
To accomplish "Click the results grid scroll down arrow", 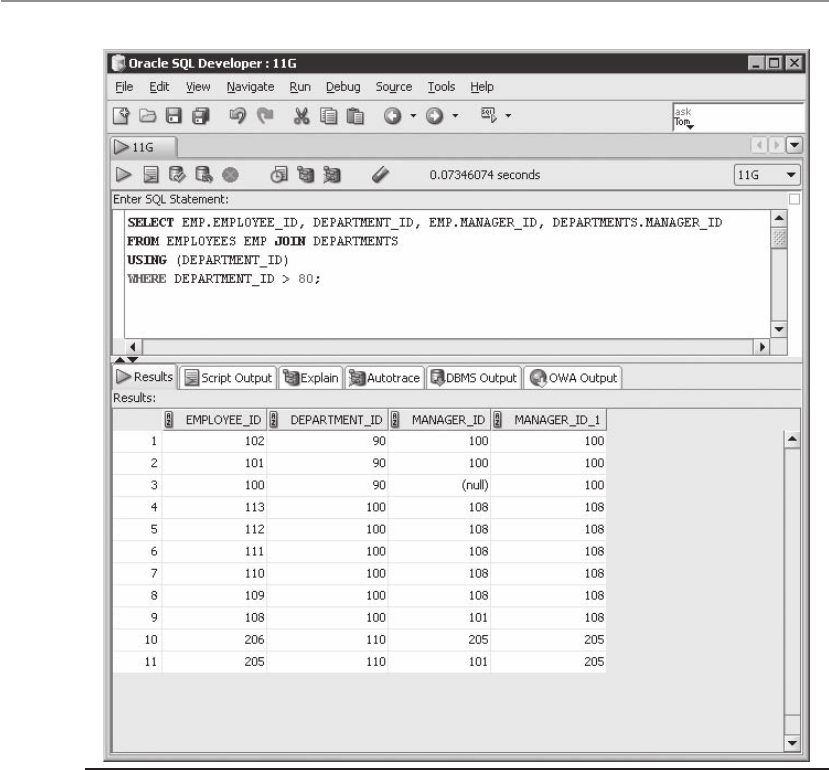I will [x=792, y=743].
